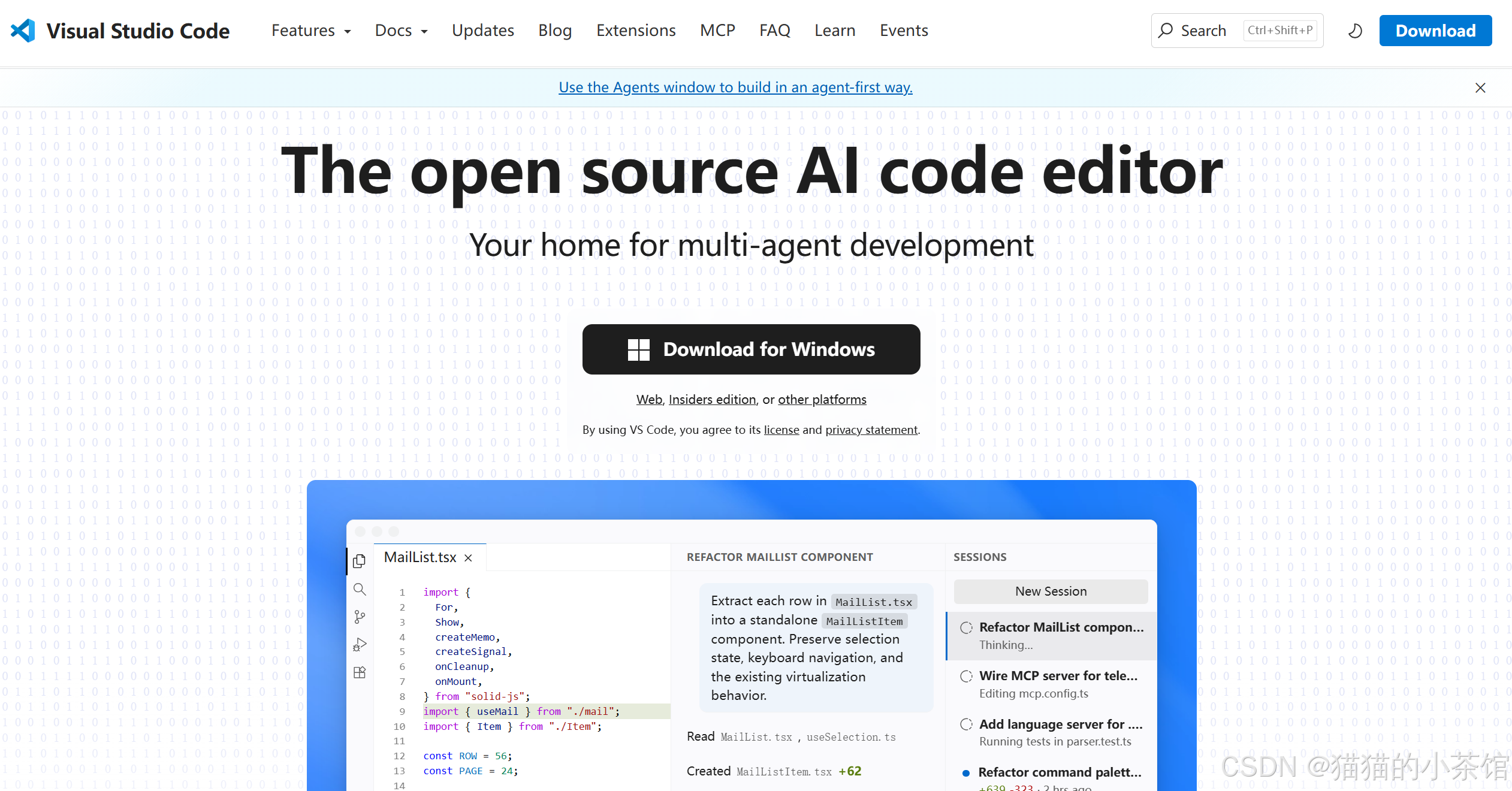
Task: Open the FAQ page
Action: pos(775,31)
